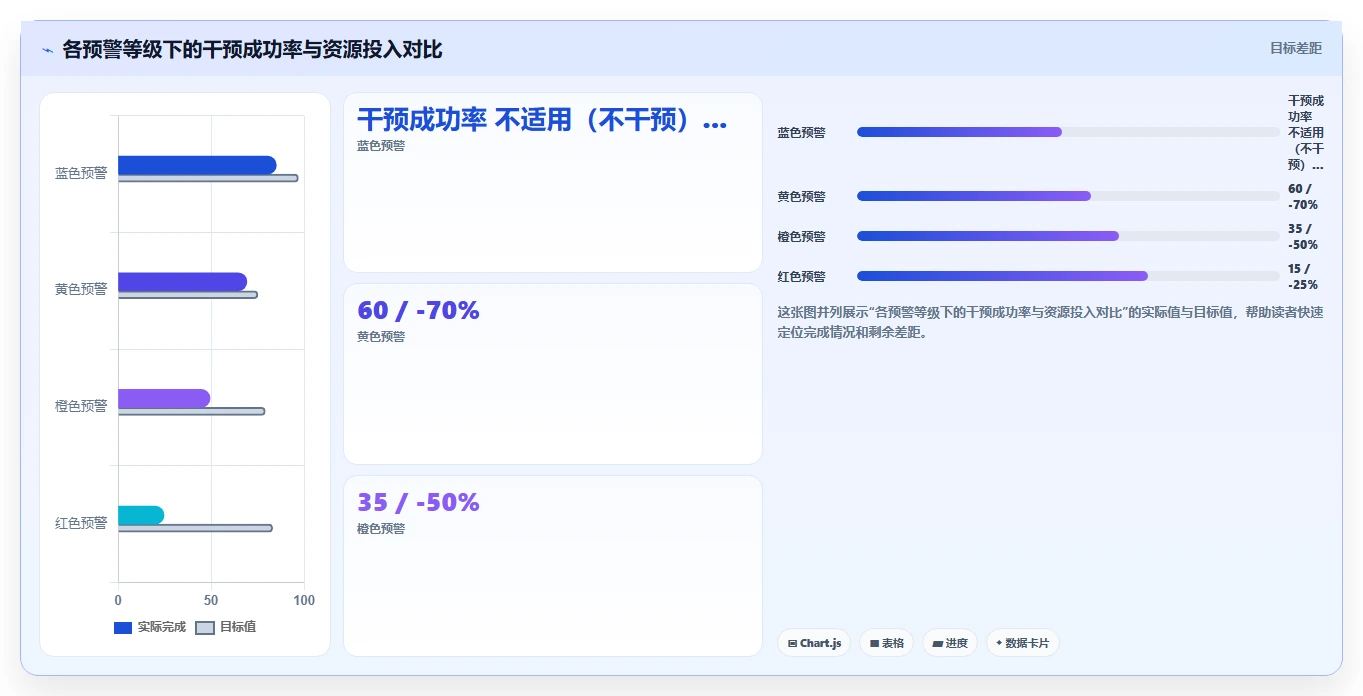Click the gray 蓝色预警 target bar
1363x696 pixels.
[x=208, y=178]
